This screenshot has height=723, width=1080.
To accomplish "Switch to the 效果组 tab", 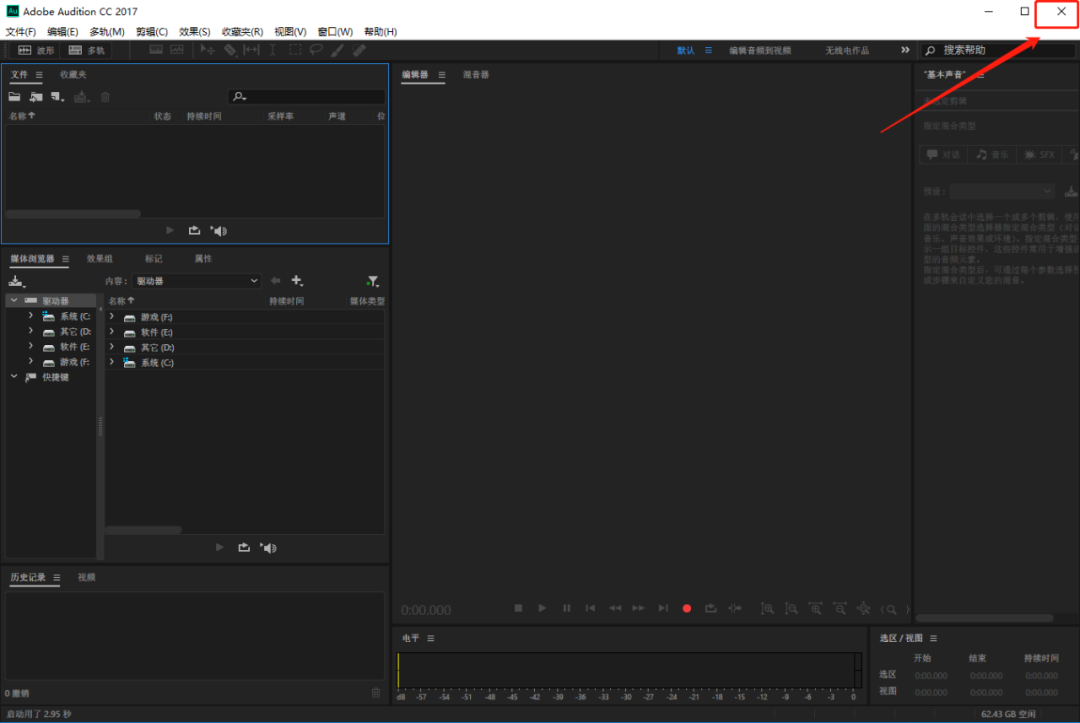I will (100, 259).
